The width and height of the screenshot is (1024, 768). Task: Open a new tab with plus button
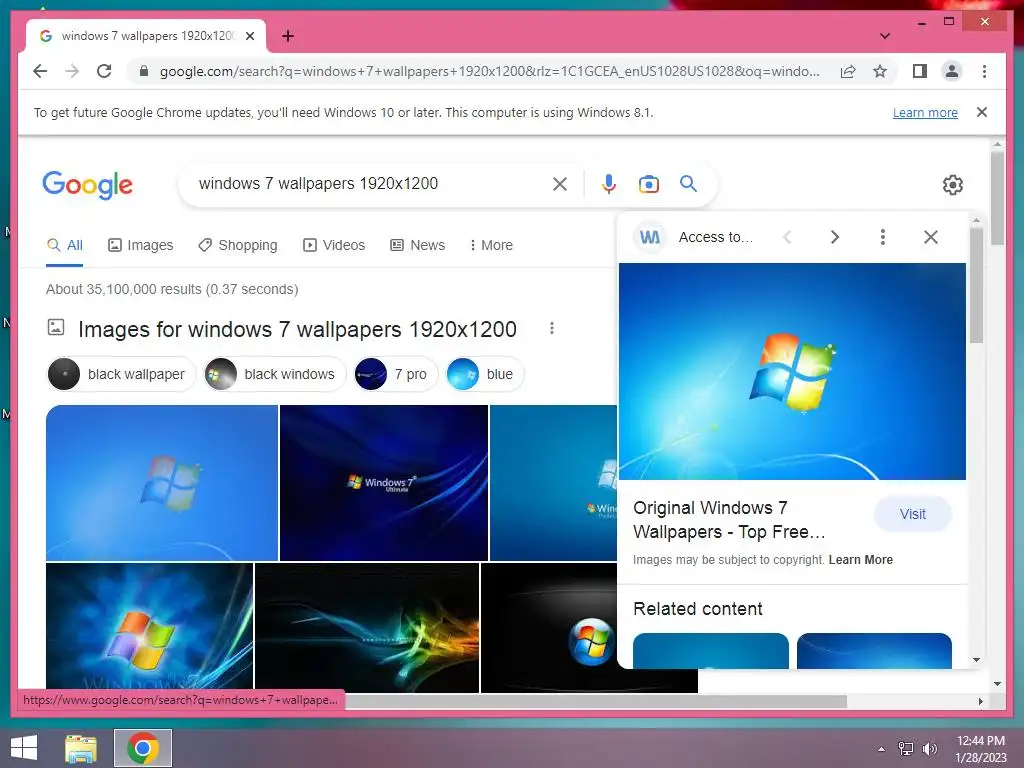pos(288,36)
